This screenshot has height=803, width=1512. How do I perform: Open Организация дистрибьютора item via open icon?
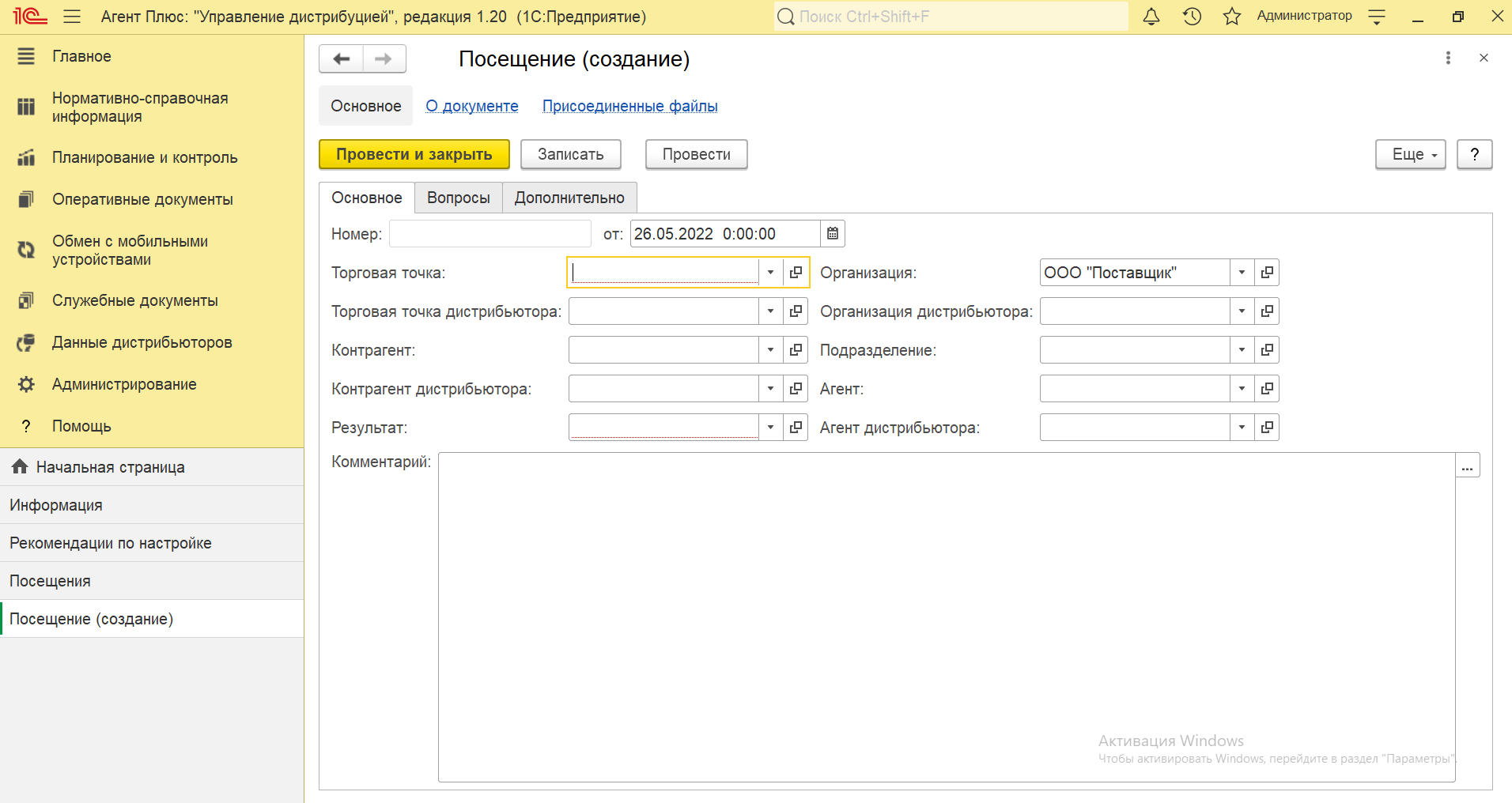tap(1267, 311)
